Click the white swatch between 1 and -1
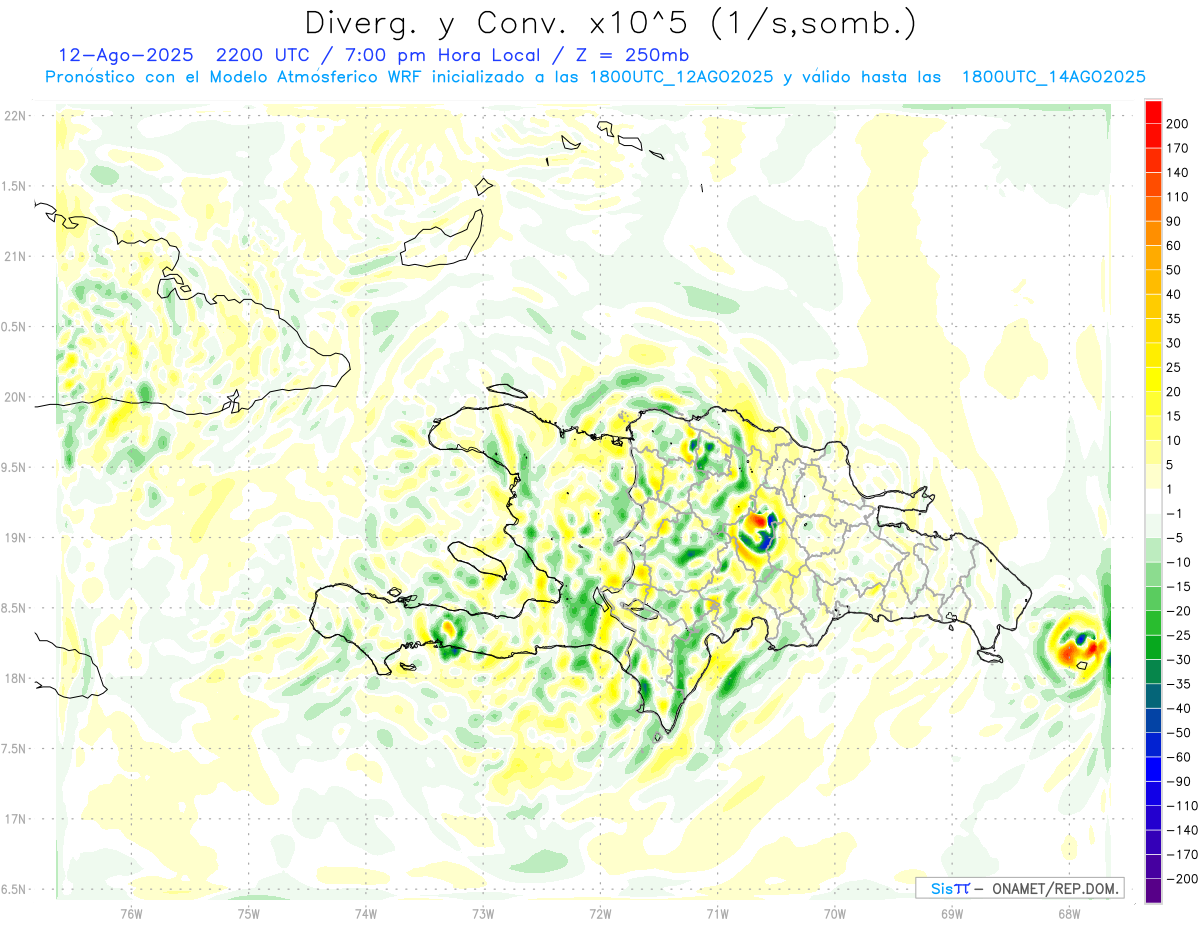The image size is (1200, 927). click(1153, 502)
